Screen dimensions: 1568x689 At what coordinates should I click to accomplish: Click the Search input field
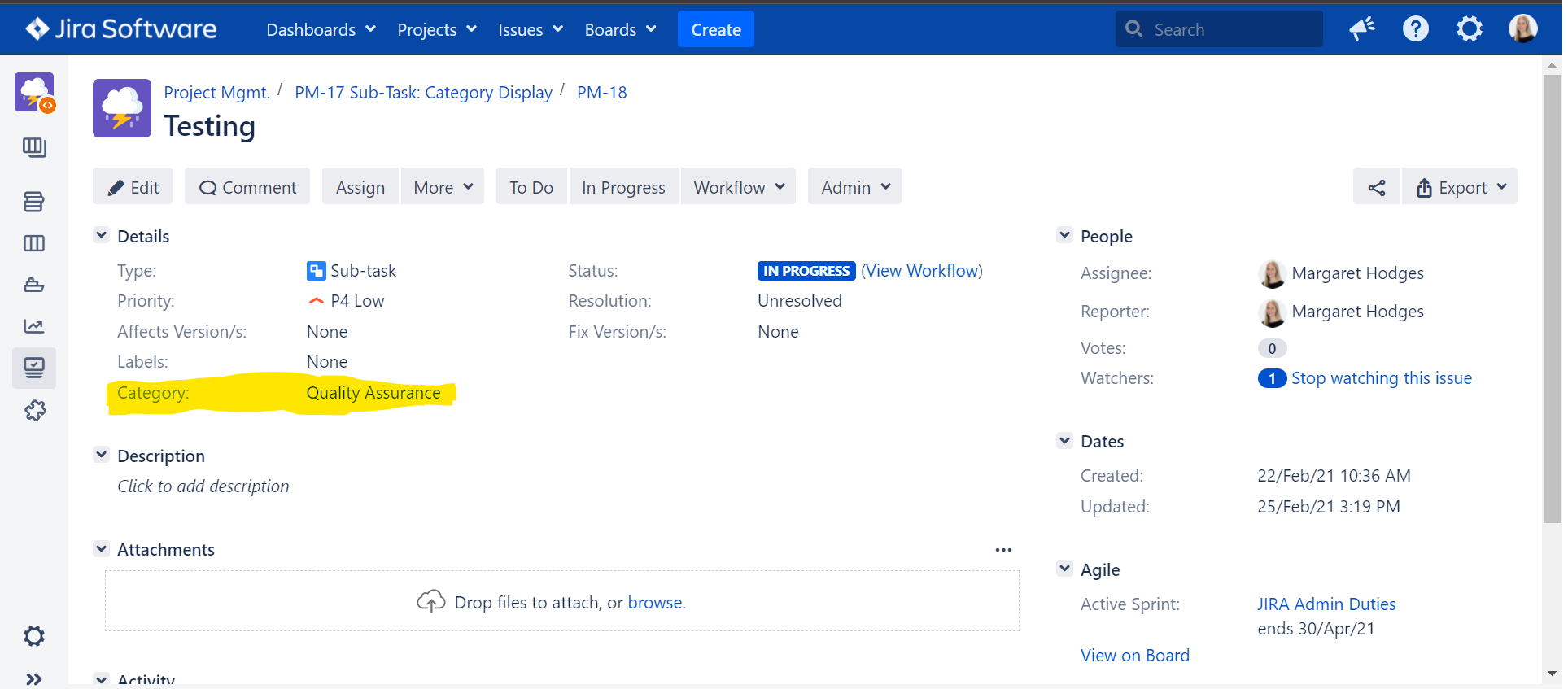click(x=1219, y=29)
